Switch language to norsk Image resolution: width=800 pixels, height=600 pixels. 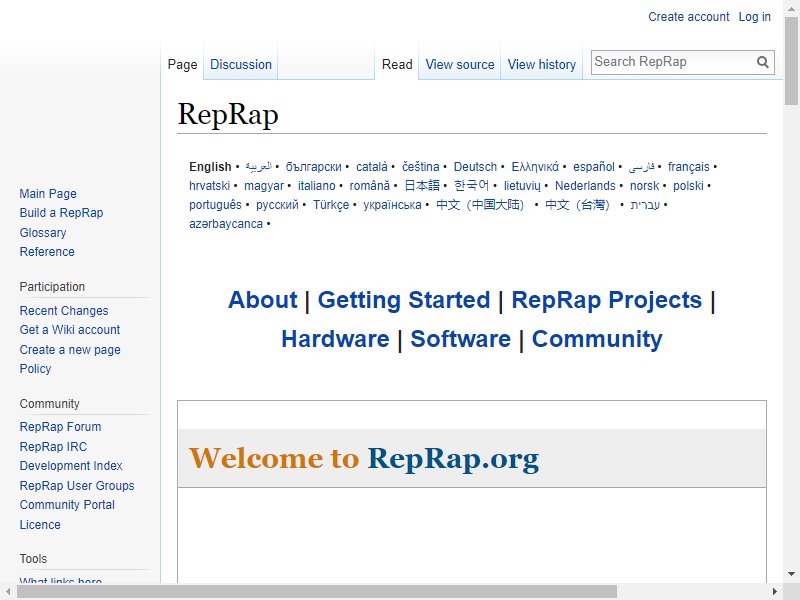(x=644, y=186)
